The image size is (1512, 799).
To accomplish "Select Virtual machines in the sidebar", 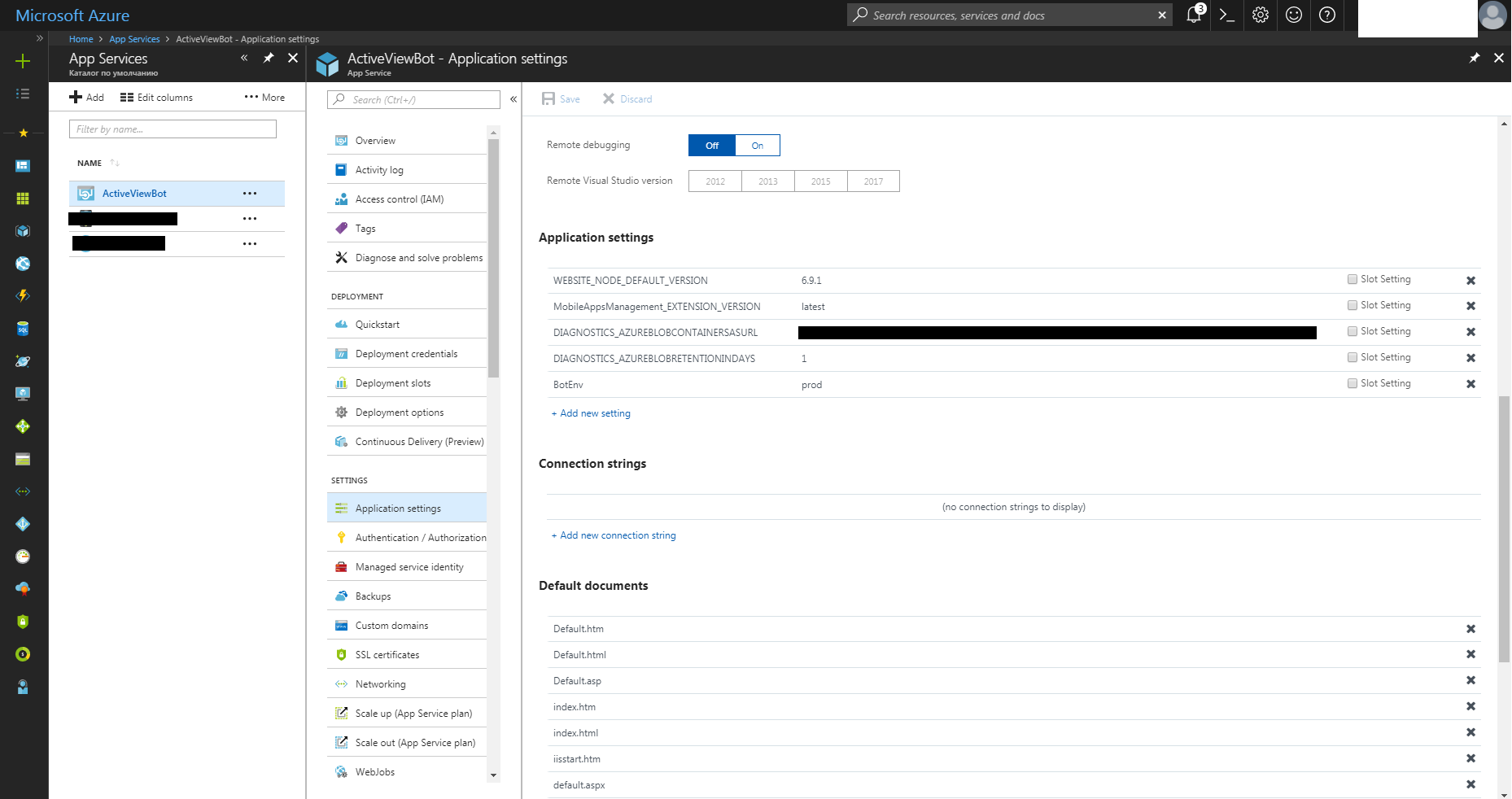I will [x=23, y=393].
